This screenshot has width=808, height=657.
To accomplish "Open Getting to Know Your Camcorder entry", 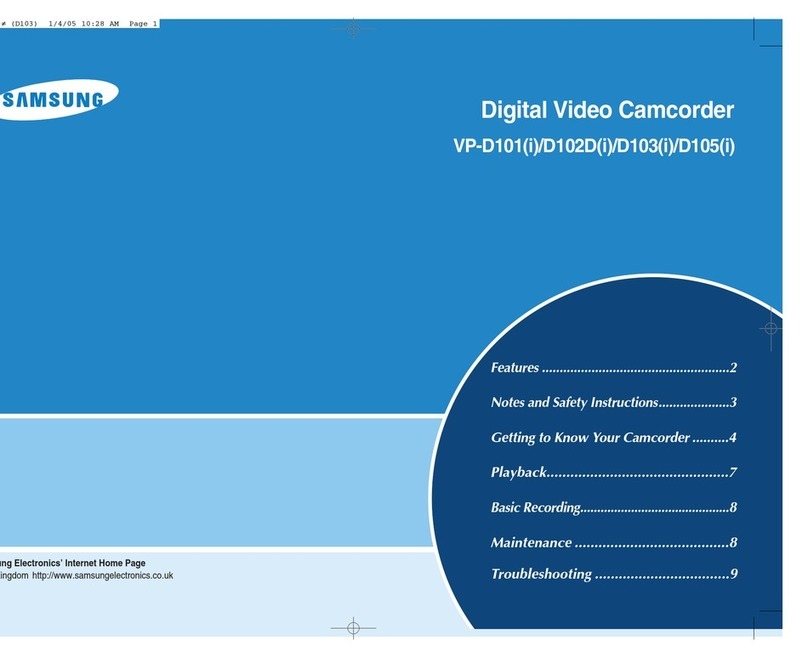I will (614, 437).
